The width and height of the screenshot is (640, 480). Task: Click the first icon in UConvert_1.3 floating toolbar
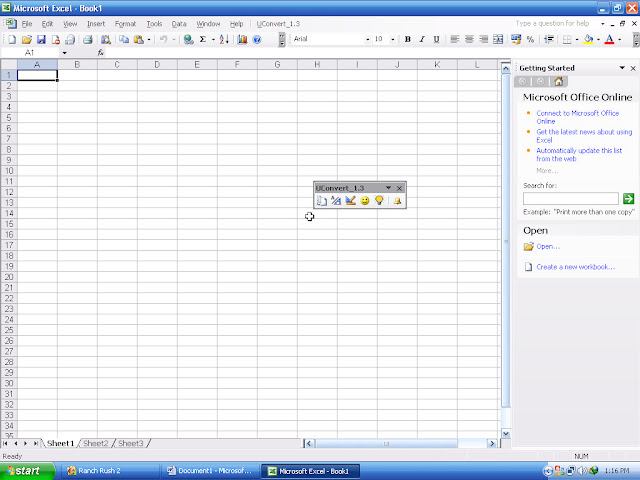[x=322, y=200]
